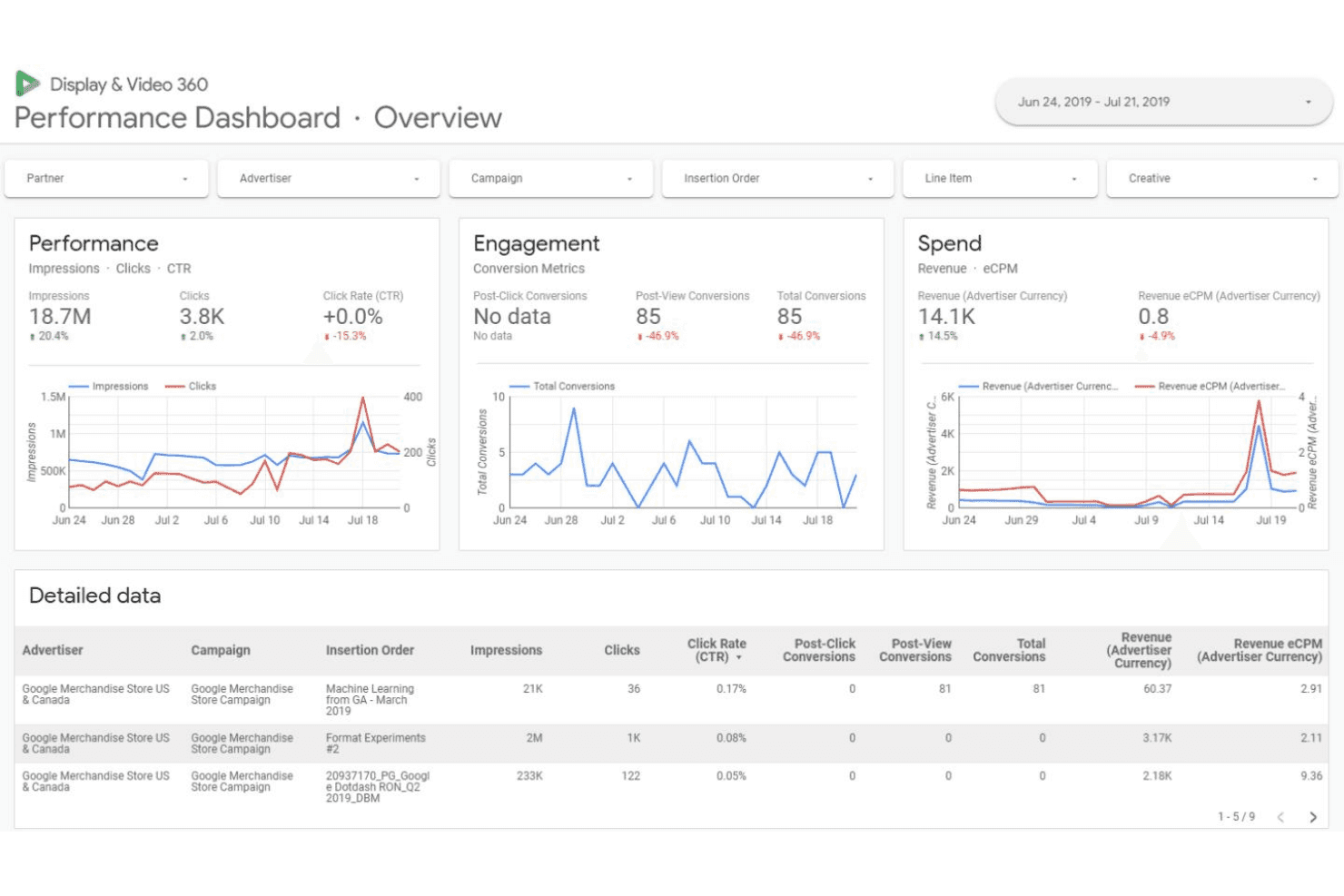The height and width of the screenshot is (896, 1344).
Task: Click the 0.8 Revenue eCPM scorecard value
Action: click(x=1153, y=317)
